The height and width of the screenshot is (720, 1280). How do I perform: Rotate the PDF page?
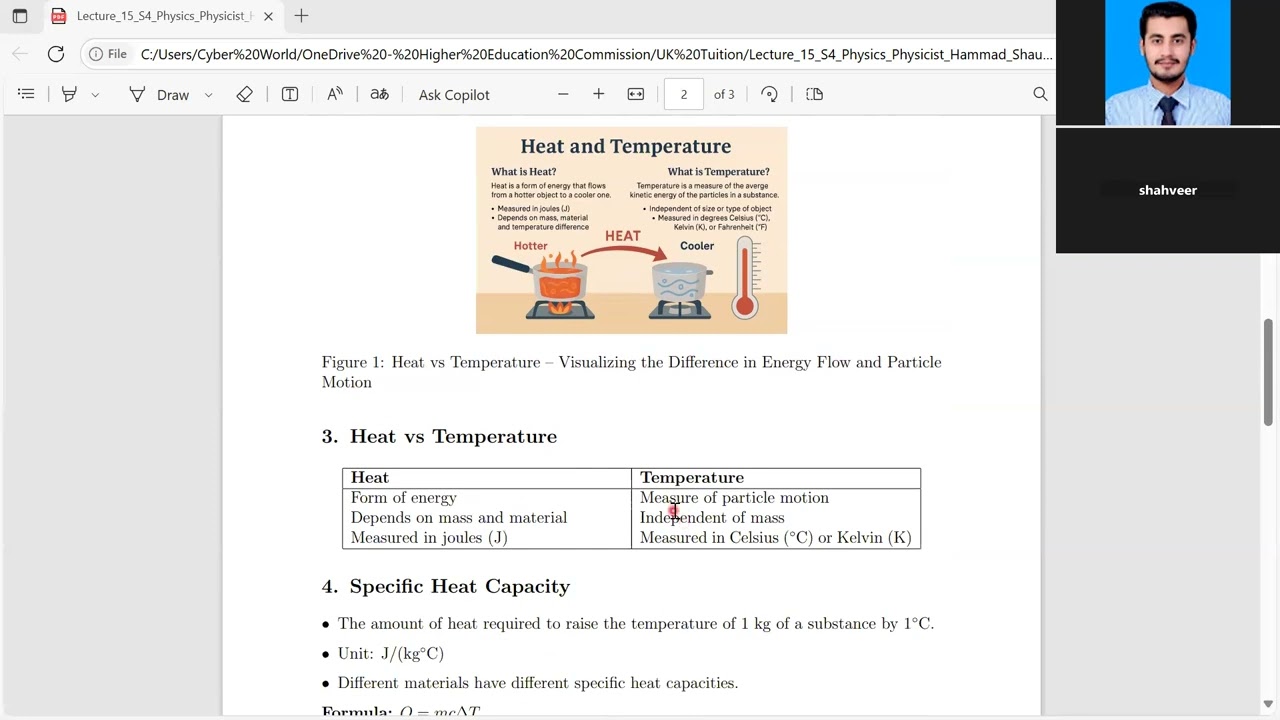click(769, 94)
